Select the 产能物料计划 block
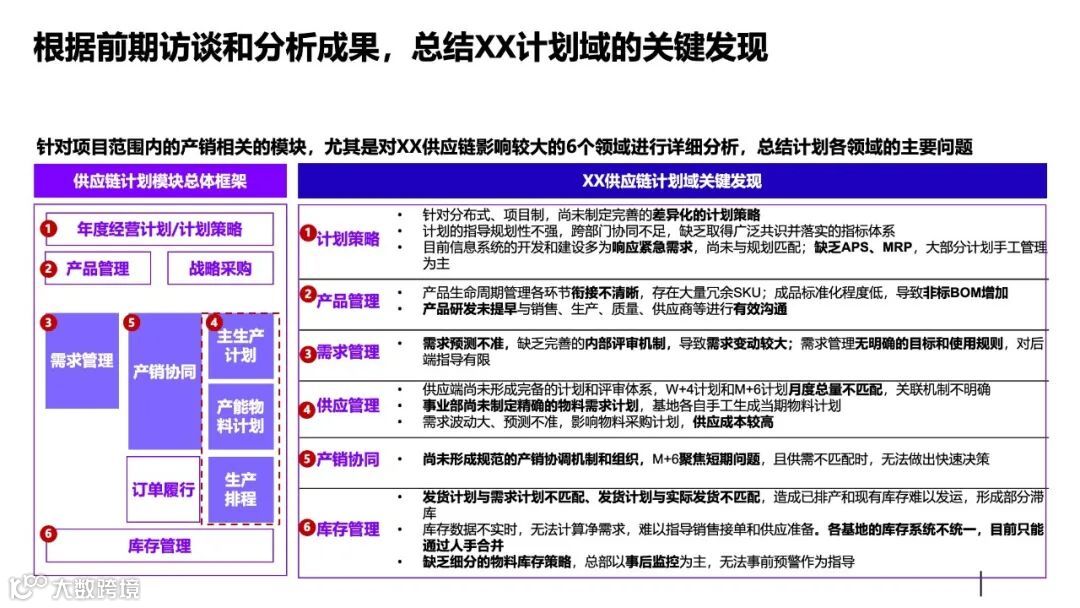1080x608 pixels. pos(240,415)
